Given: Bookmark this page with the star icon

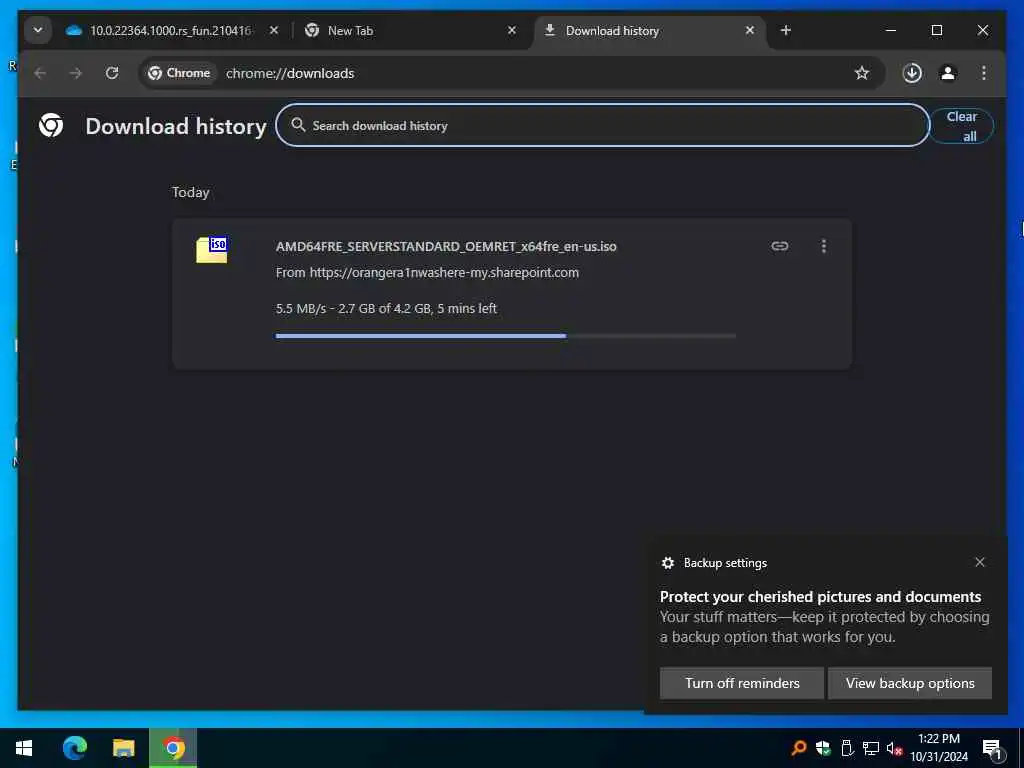Looking at the screenshot, I should click(x=861, y=73).
